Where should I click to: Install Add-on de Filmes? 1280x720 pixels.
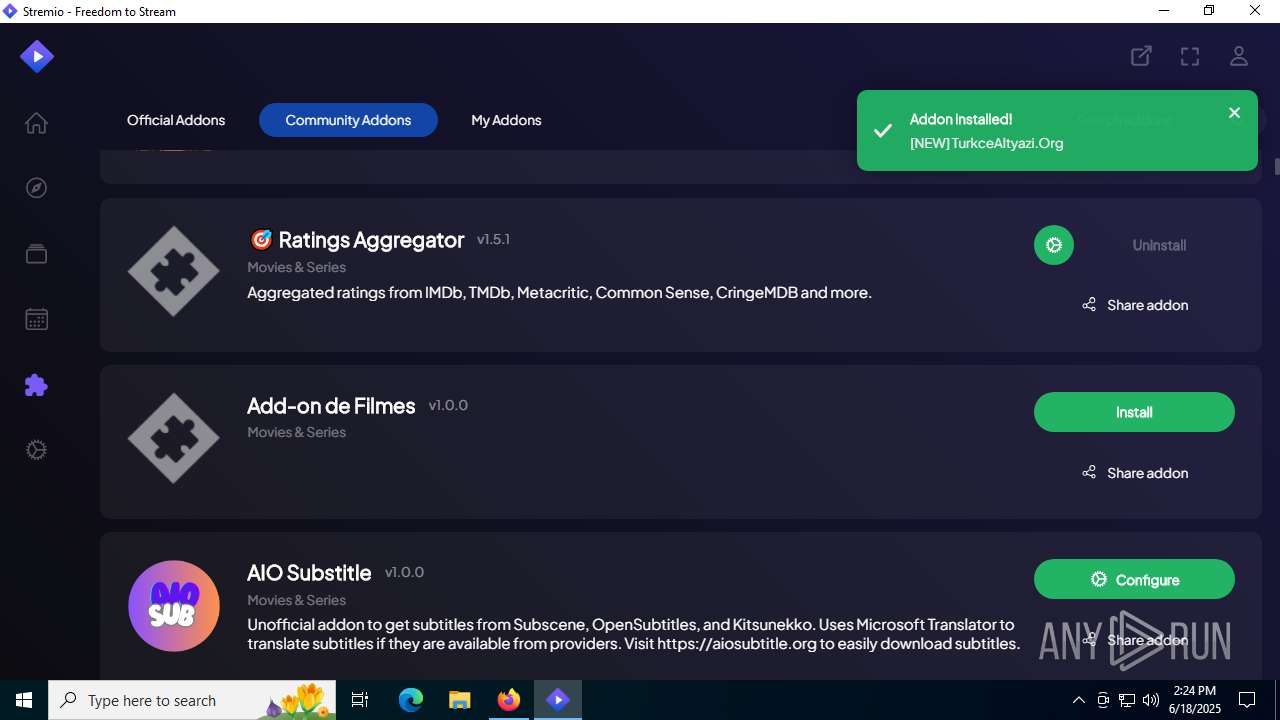pos(1134,412)
